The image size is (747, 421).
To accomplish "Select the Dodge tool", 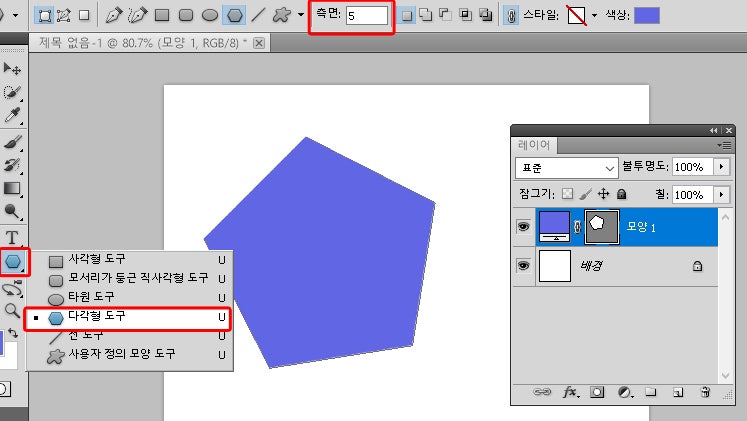I will click(12, 211).
